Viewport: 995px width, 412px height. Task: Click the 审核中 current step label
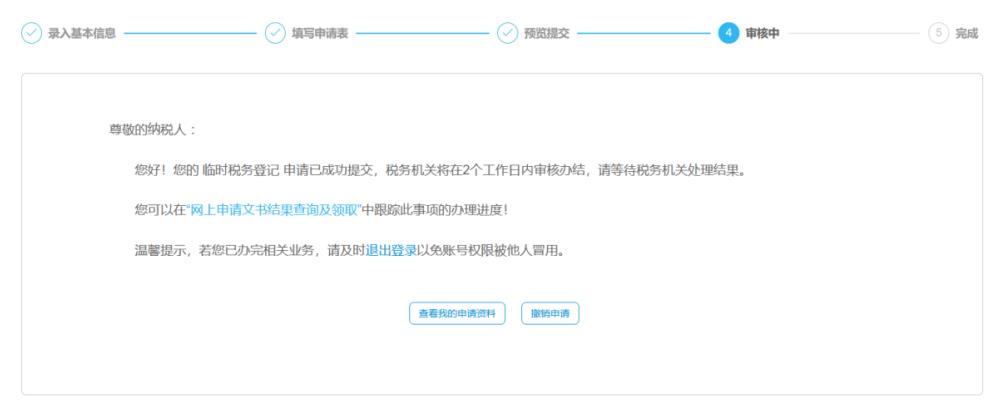point(762,33)
